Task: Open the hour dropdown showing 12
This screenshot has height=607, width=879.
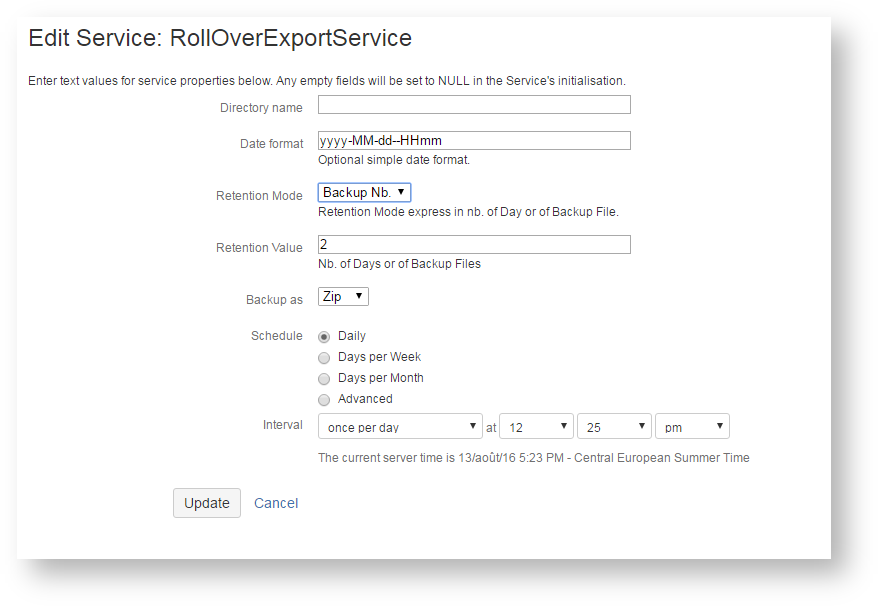Action: tap(536, 427)
